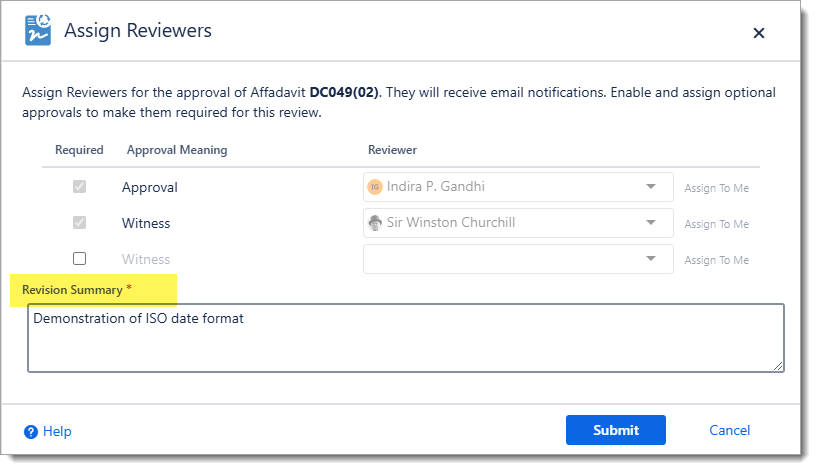The width and height of the screenshot is (816, 470).
Task: Click the document app icon in dialog header
Action: pyautogui.click(x=38, y=31)
